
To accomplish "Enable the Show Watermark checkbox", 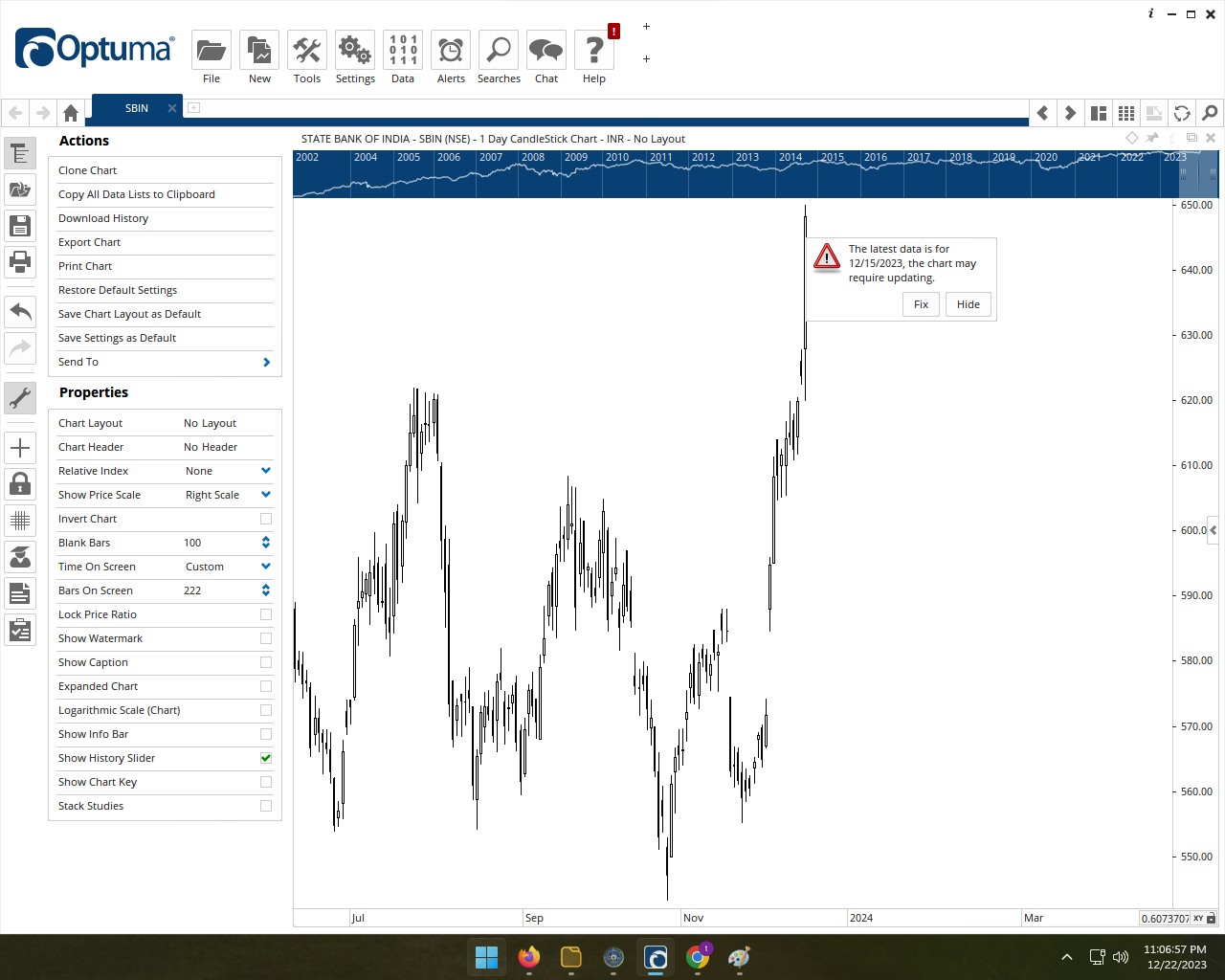I will pos(266,638).
